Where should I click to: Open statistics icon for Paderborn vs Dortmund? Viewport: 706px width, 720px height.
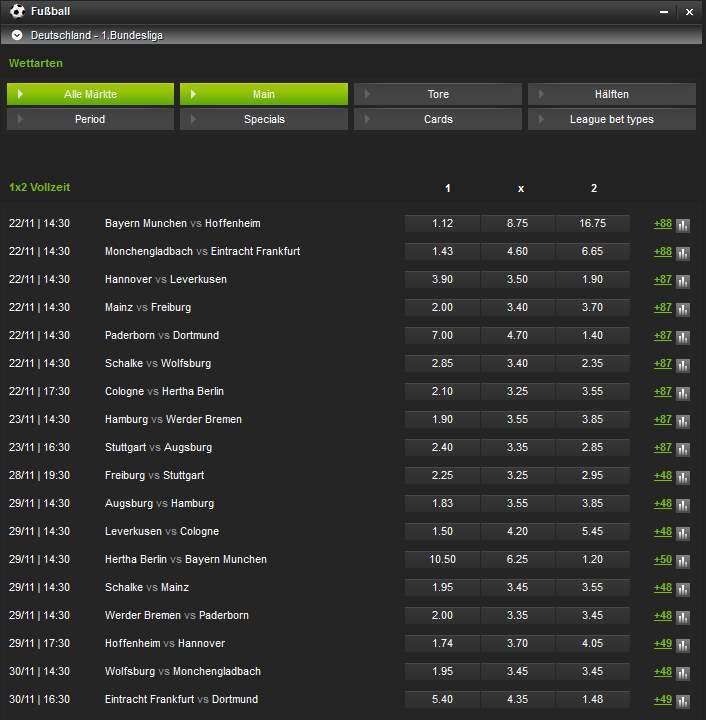(683, 338)
